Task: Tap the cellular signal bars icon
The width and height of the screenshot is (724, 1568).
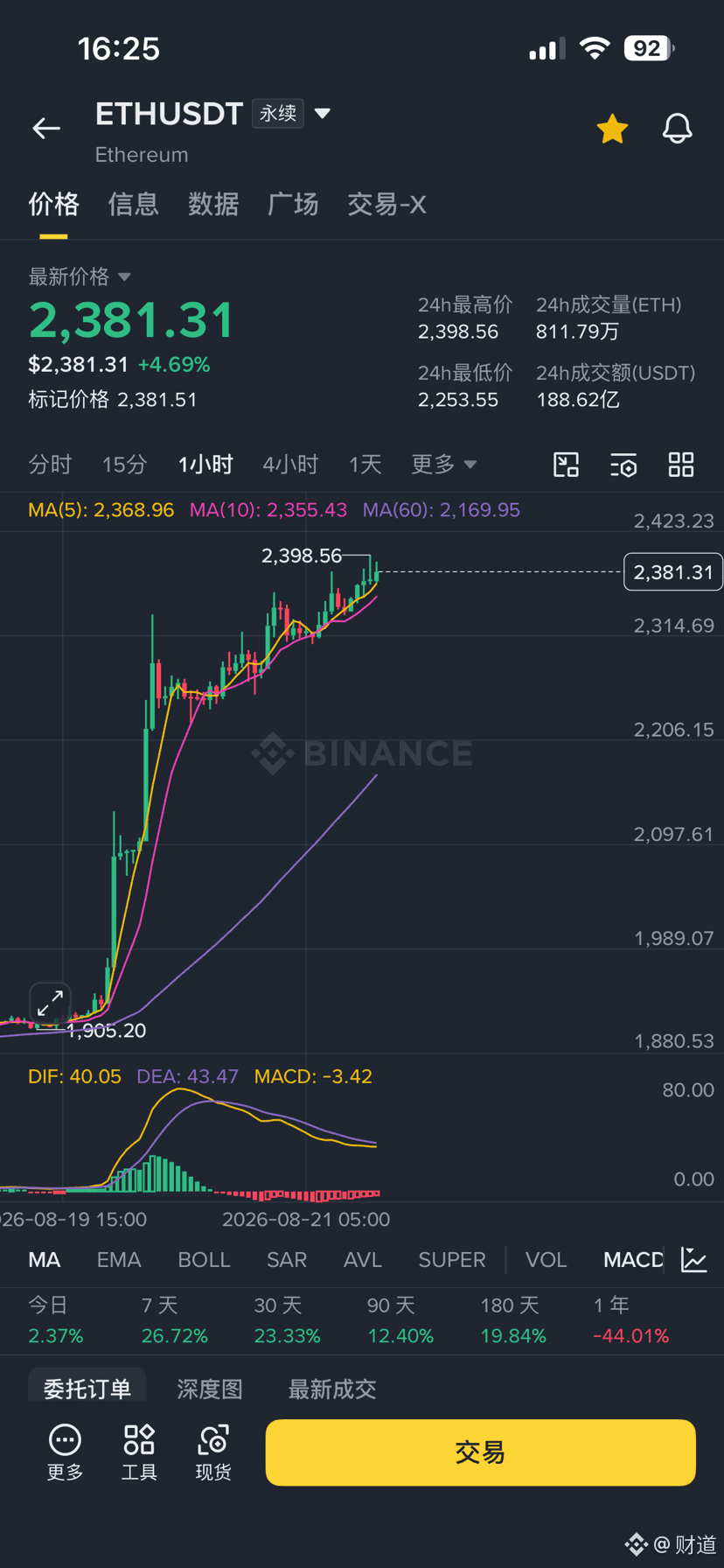Action: (x=546, y=50)
